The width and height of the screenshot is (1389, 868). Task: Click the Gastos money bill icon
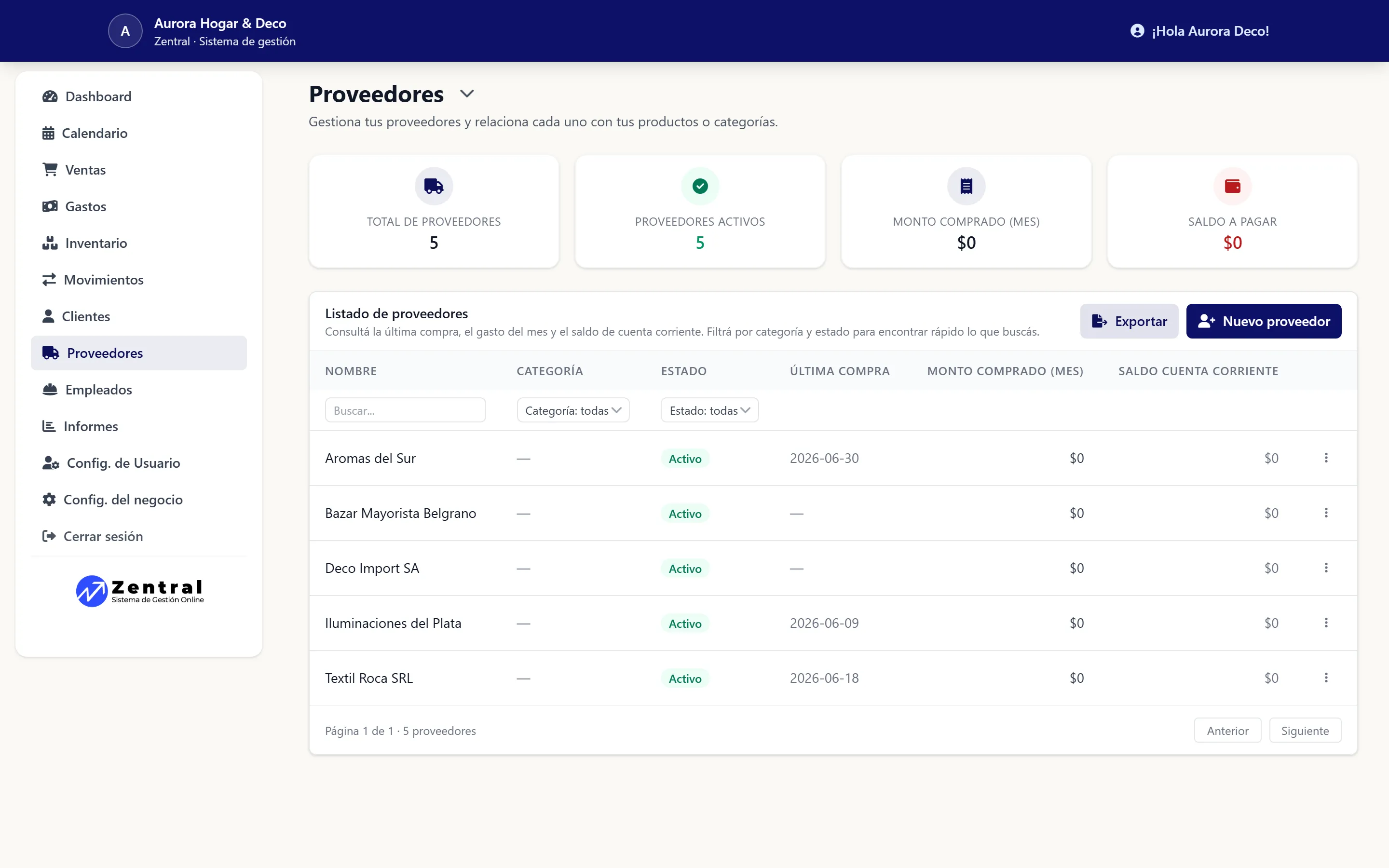tap(50, 206)
